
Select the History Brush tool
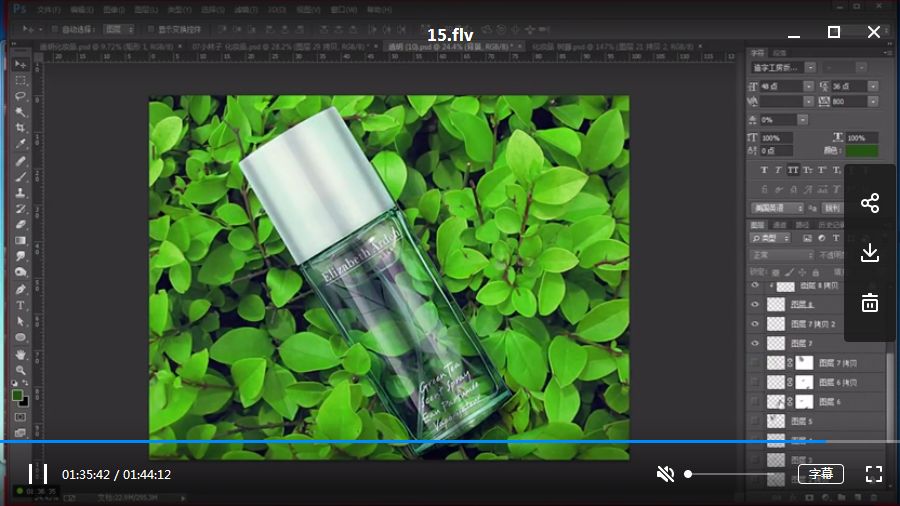click(x=20, y=209)
